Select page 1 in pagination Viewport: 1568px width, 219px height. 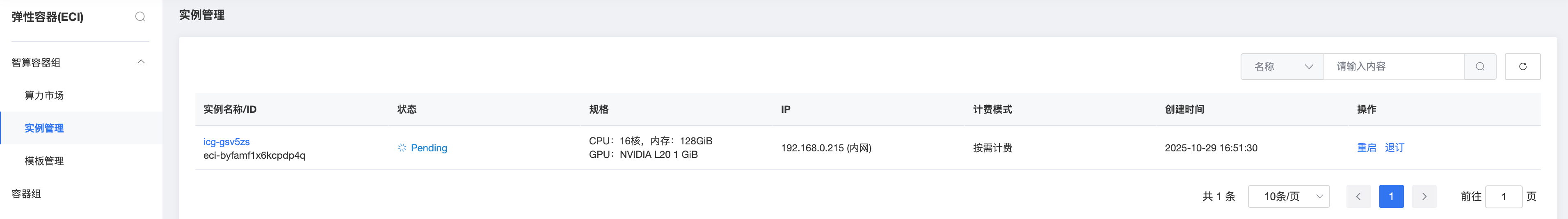tap(1391, 196)
